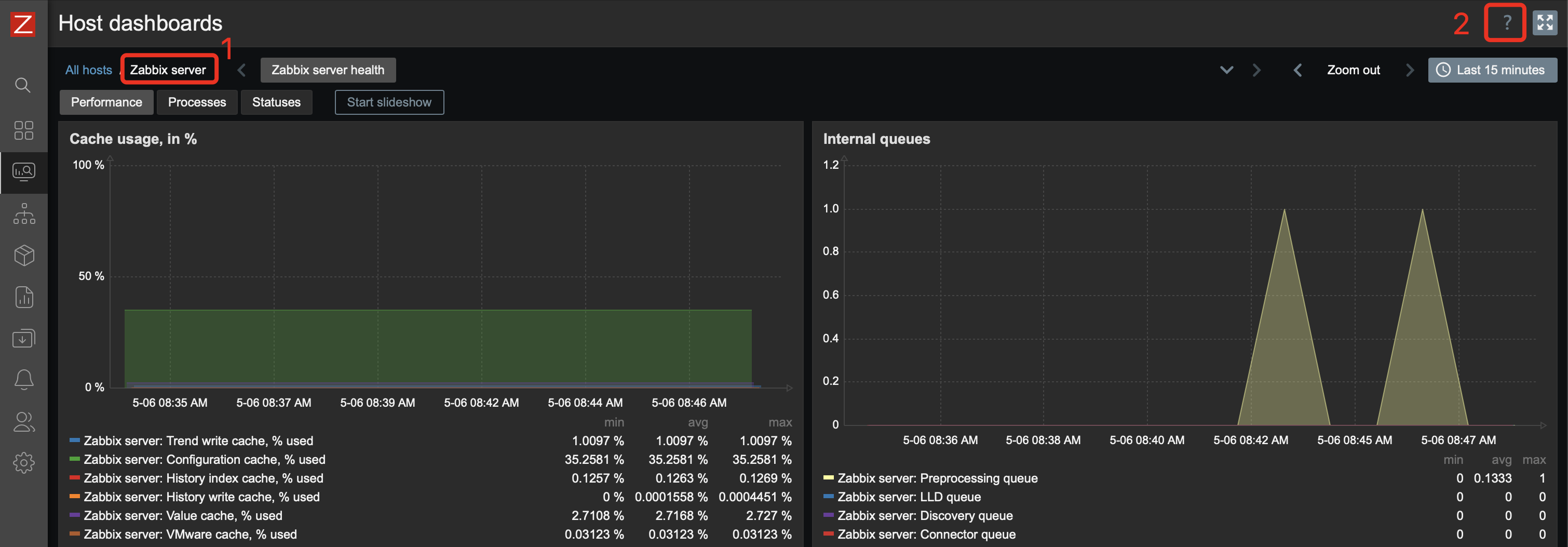Shift time period backward arrow
Image resolution: width=1568 pixels, height=547 pixels.
1297,70
